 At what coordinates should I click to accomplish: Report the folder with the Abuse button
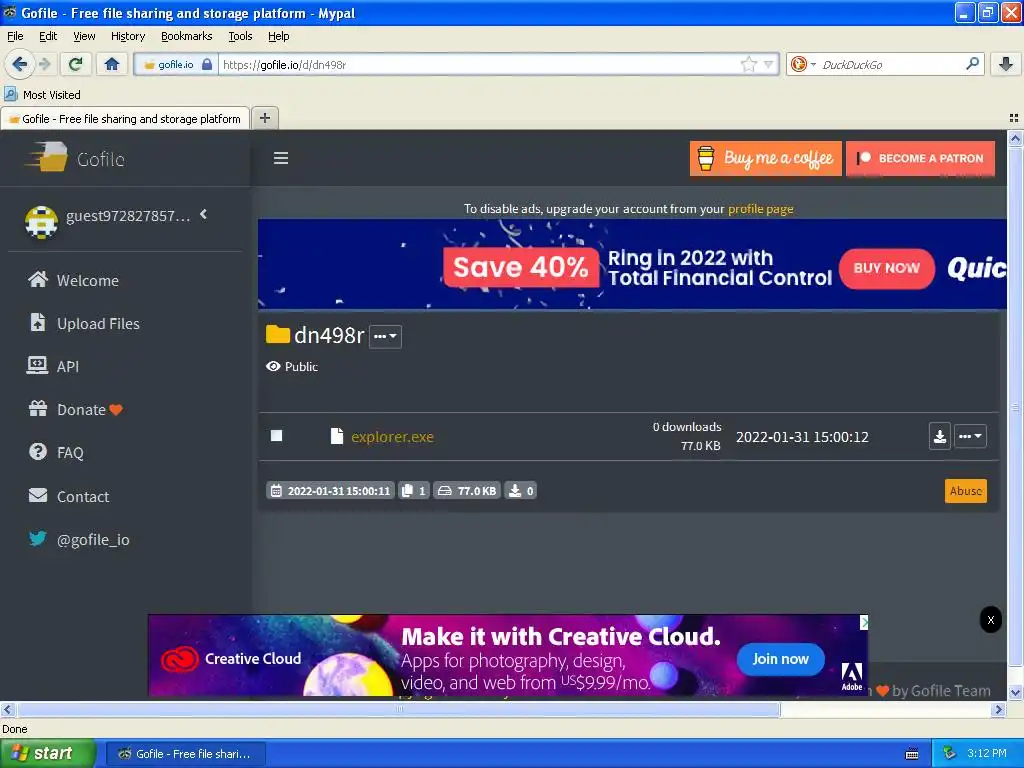pyautogui.click(x=965, y=491)
